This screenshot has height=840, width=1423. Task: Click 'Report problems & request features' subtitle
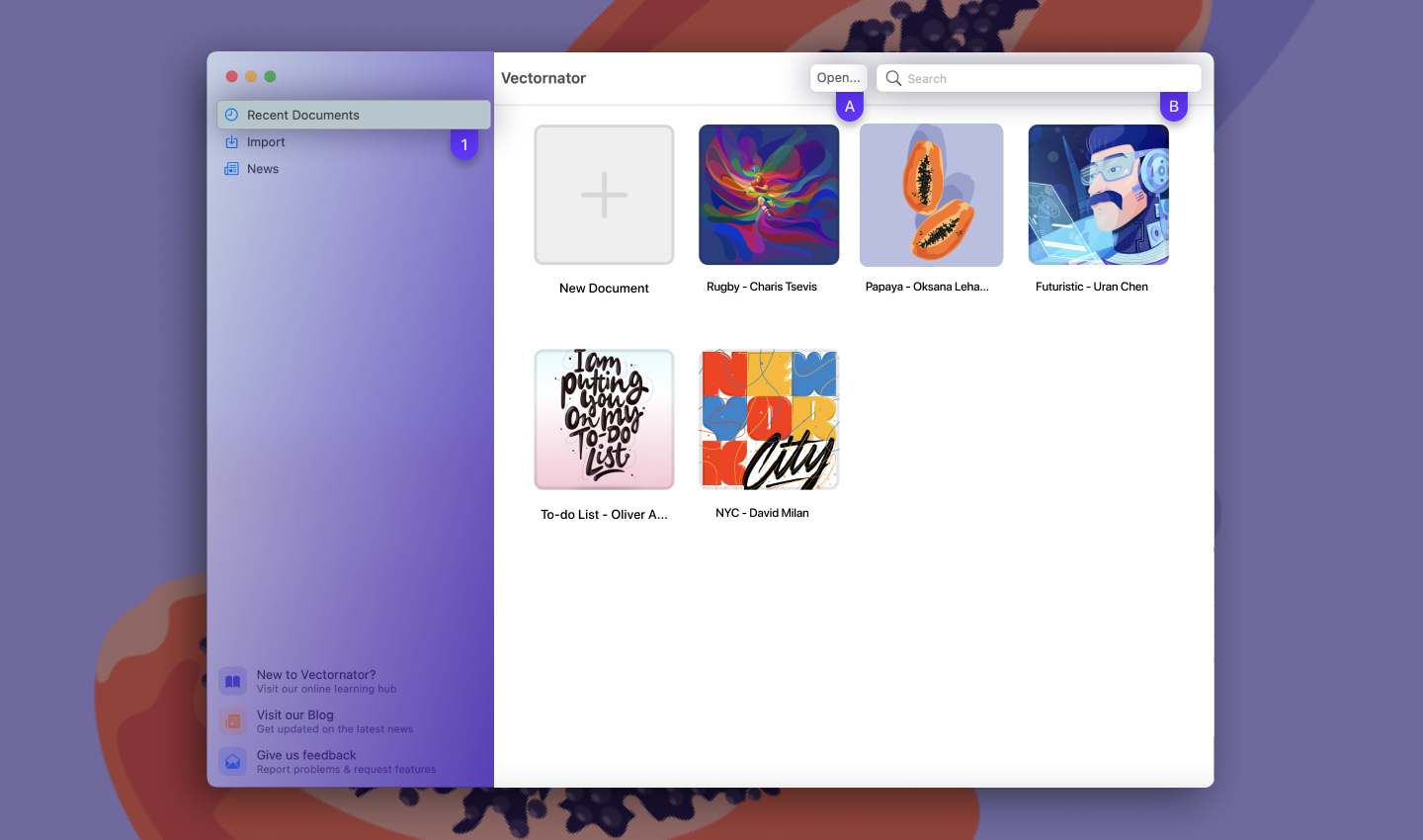click(x=346, y=770)
